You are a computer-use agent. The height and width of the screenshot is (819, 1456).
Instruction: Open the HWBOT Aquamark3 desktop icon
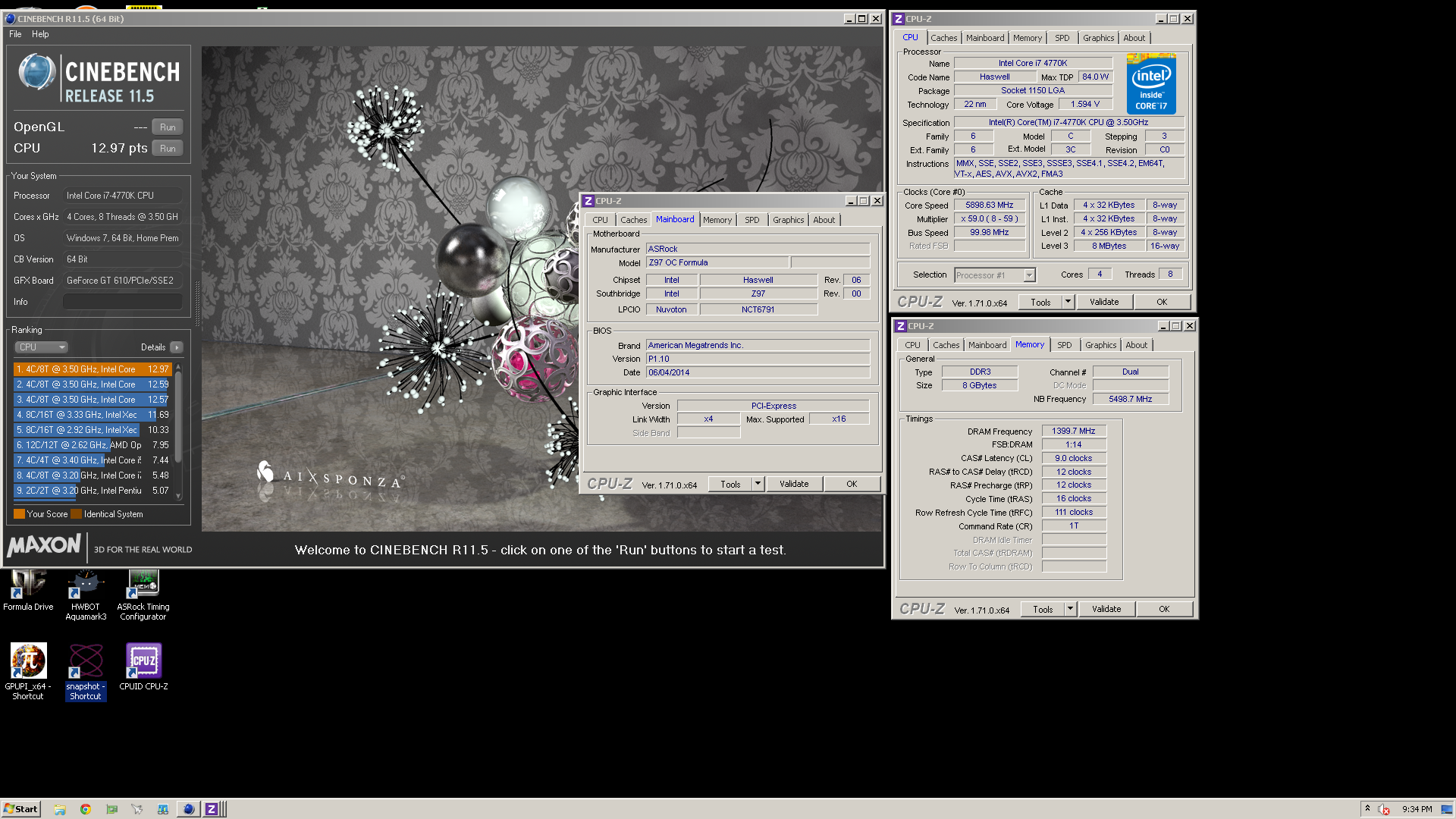[86, 595]
